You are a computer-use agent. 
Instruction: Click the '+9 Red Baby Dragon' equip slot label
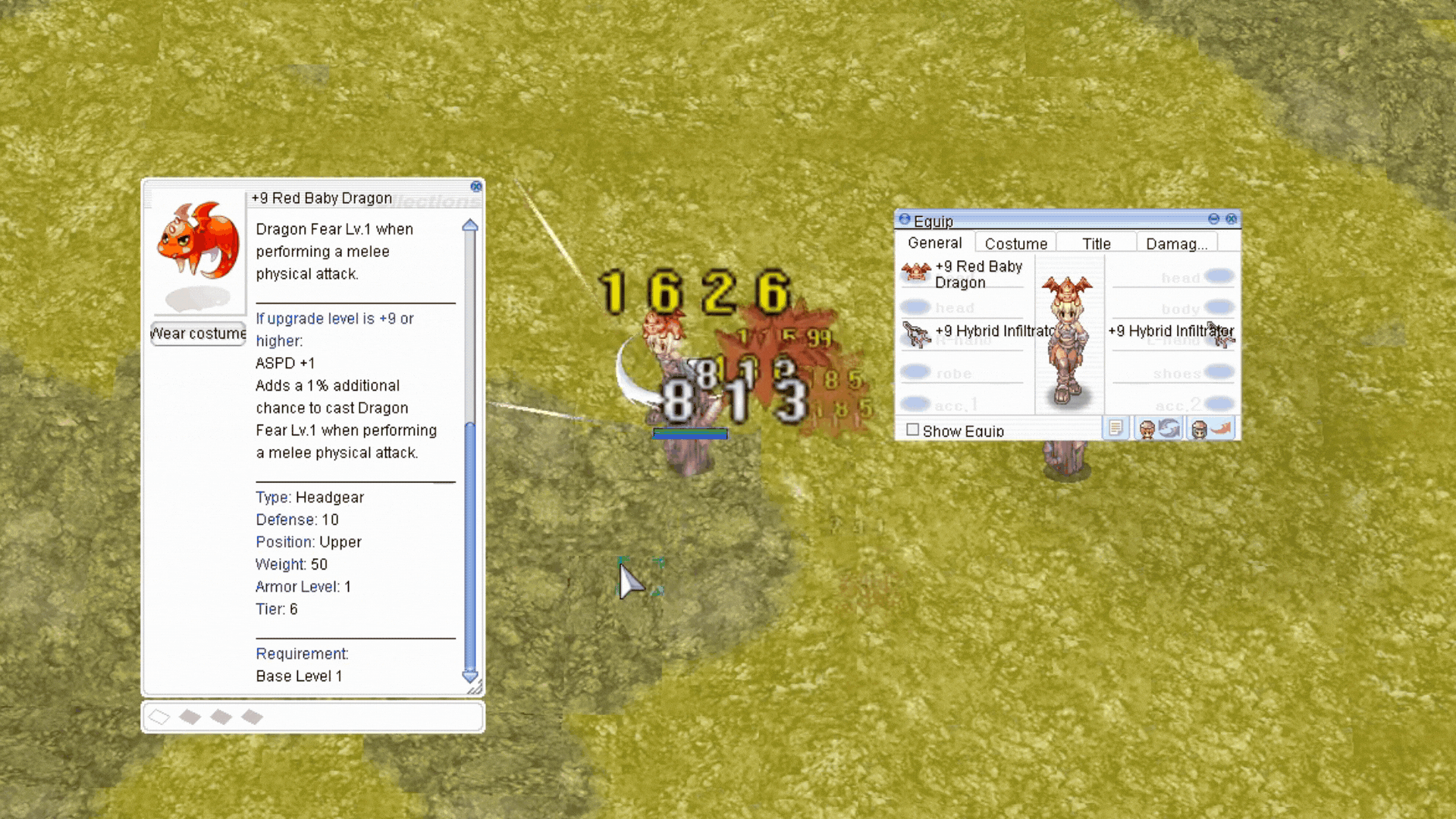click(978, 275)
